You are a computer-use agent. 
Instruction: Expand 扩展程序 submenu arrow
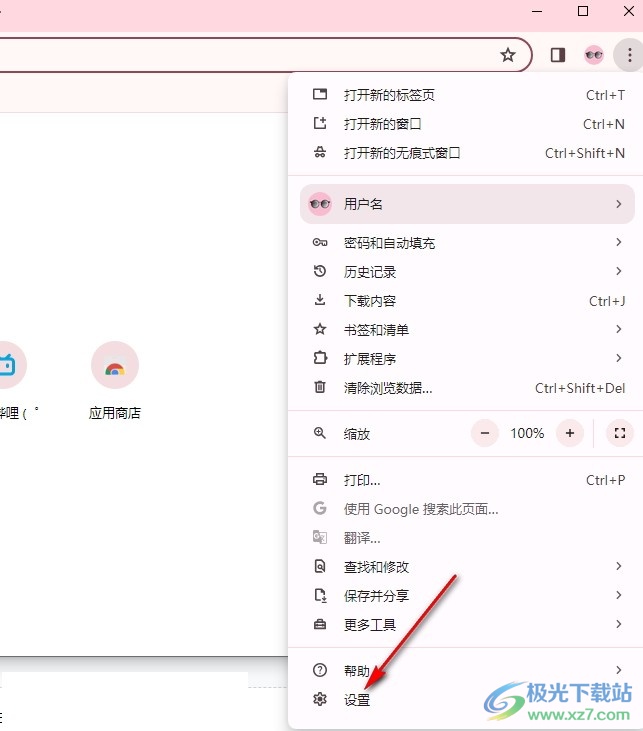click(619, 358)
